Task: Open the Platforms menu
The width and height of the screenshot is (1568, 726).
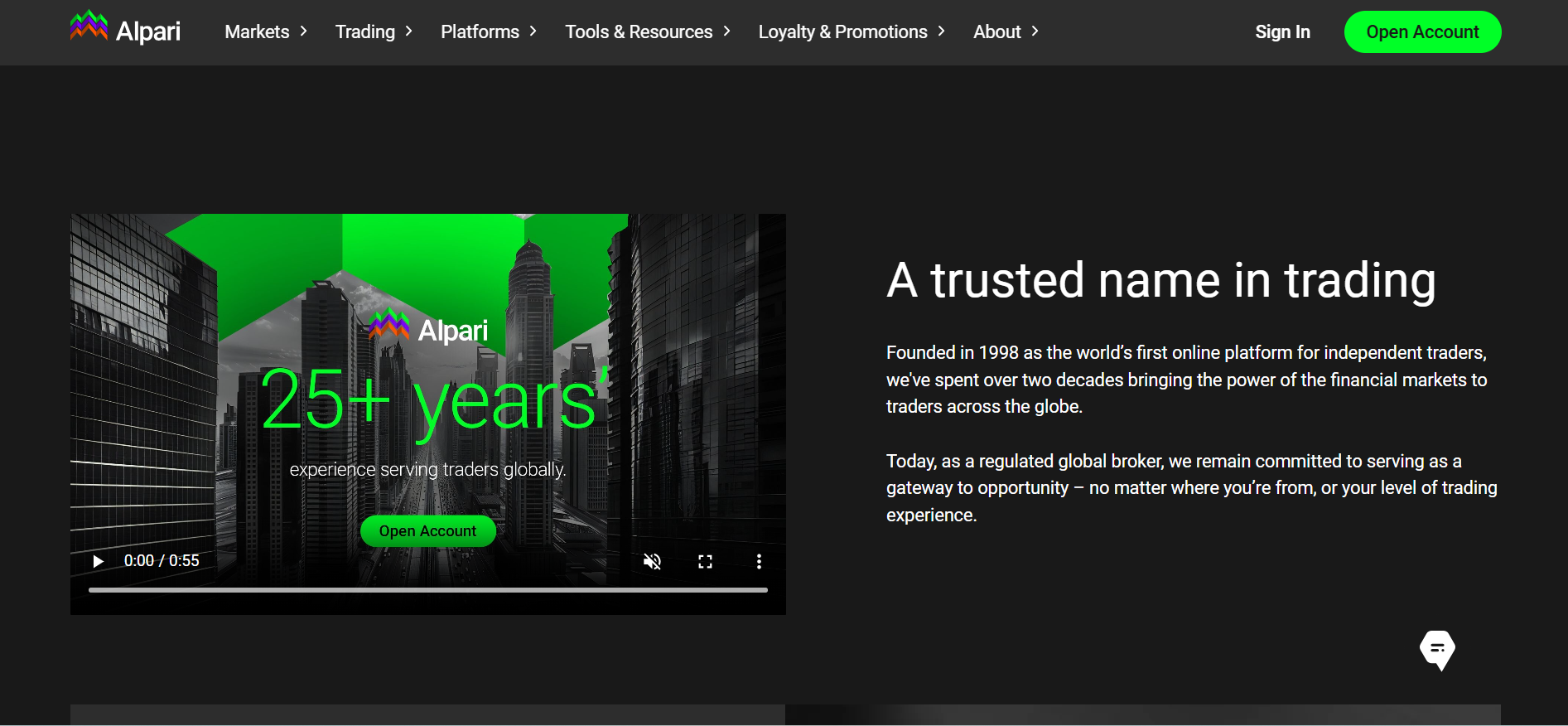Action: [480, 31]
